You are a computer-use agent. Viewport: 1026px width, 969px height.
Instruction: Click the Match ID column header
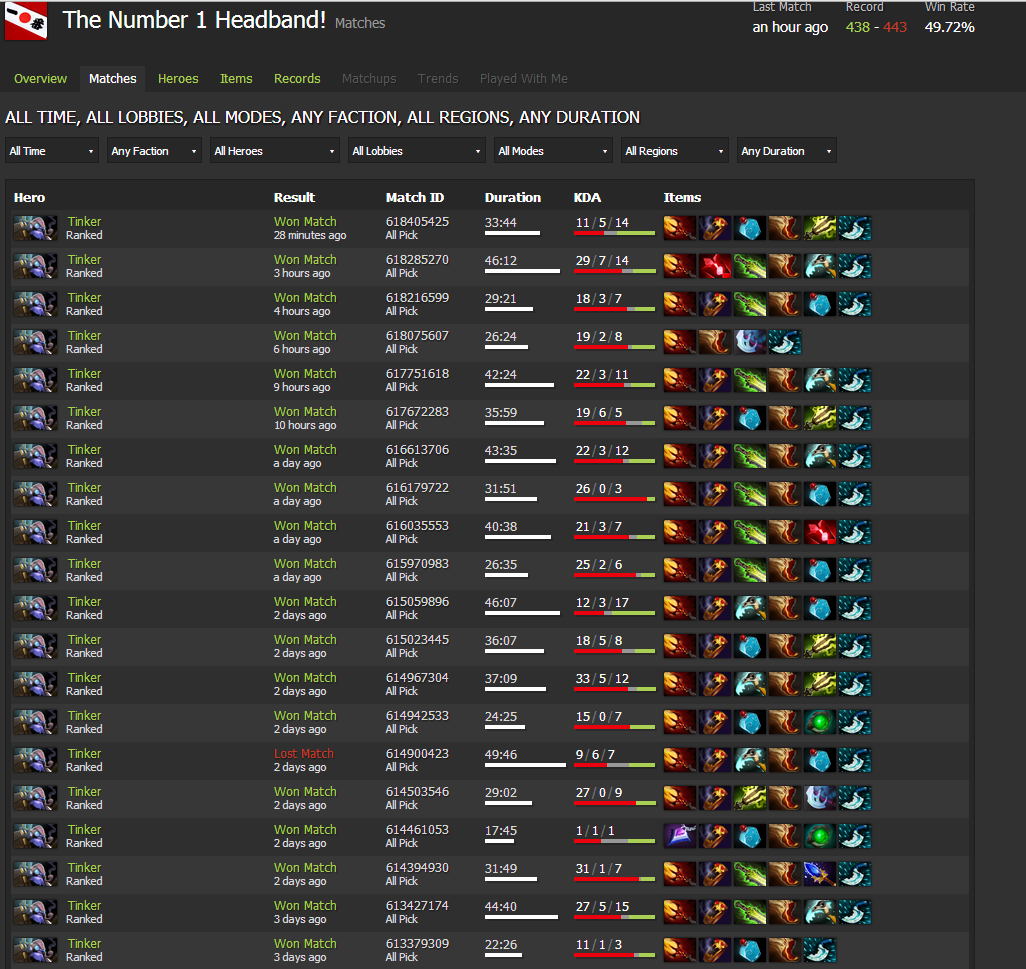tap(414, 198)
